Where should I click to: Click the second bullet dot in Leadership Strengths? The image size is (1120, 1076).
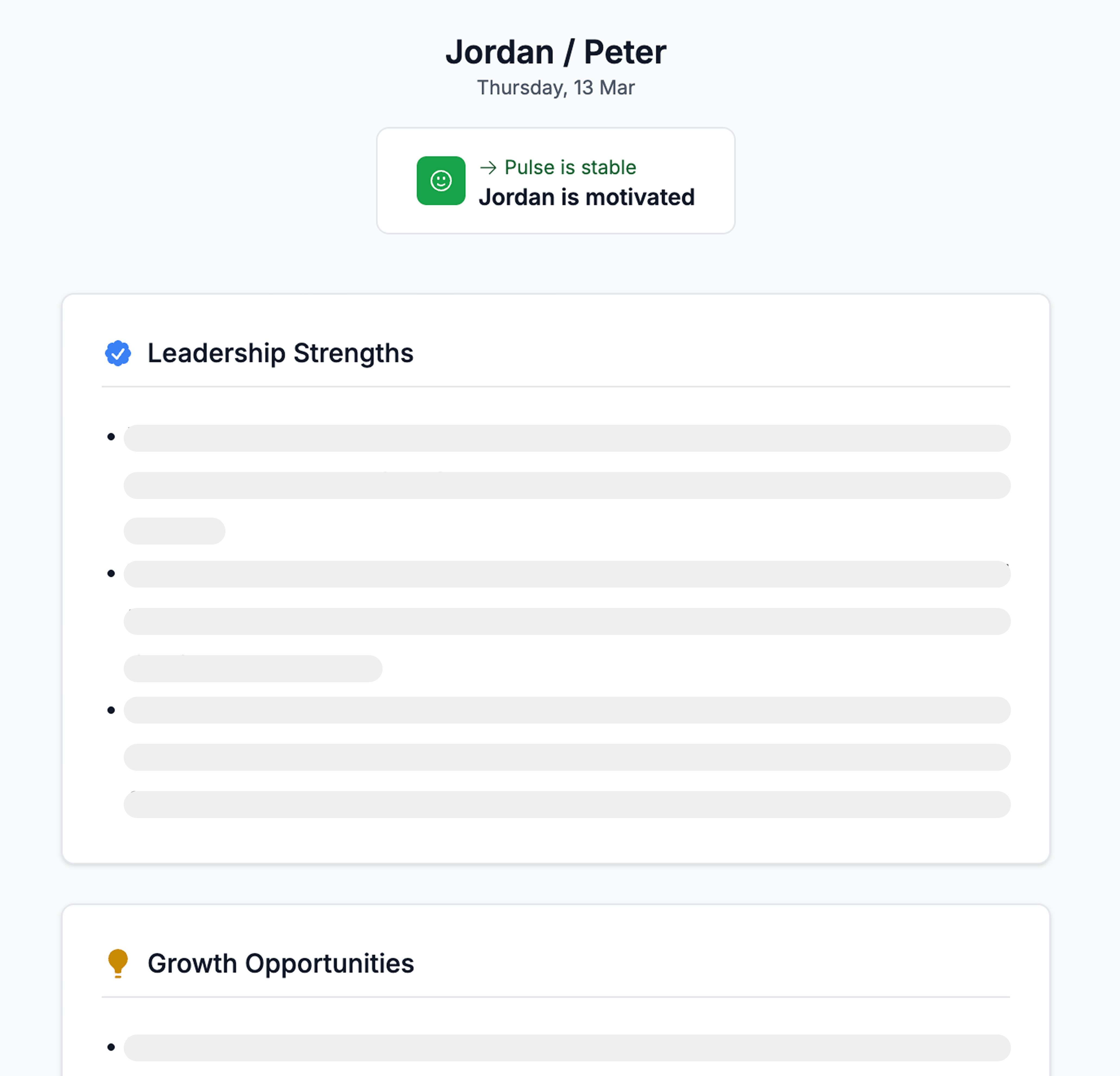[111, 573]
